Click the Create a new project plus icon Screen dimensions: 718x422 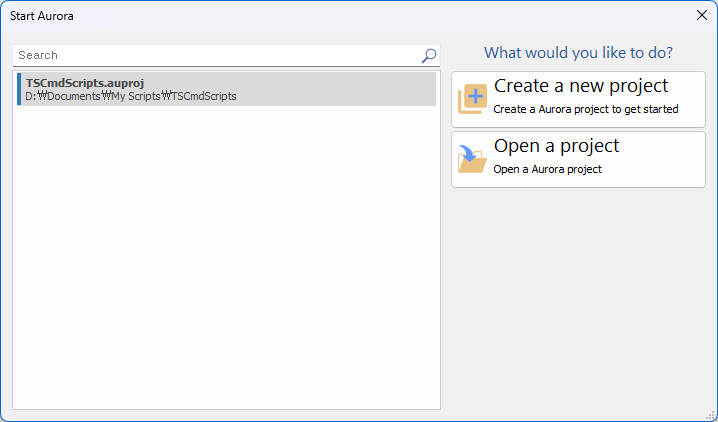[472, 99]
